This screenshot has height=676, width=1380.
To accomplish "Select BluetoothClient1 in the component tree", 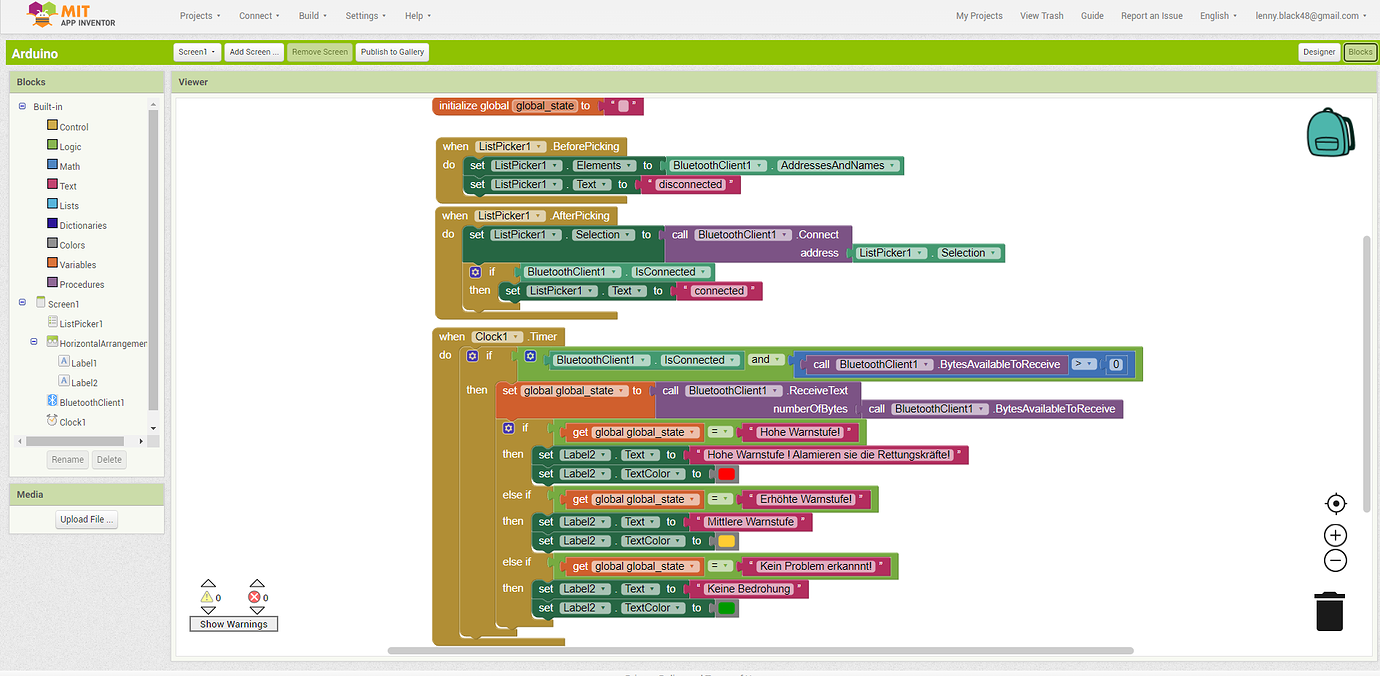I will tap(91, 402).
